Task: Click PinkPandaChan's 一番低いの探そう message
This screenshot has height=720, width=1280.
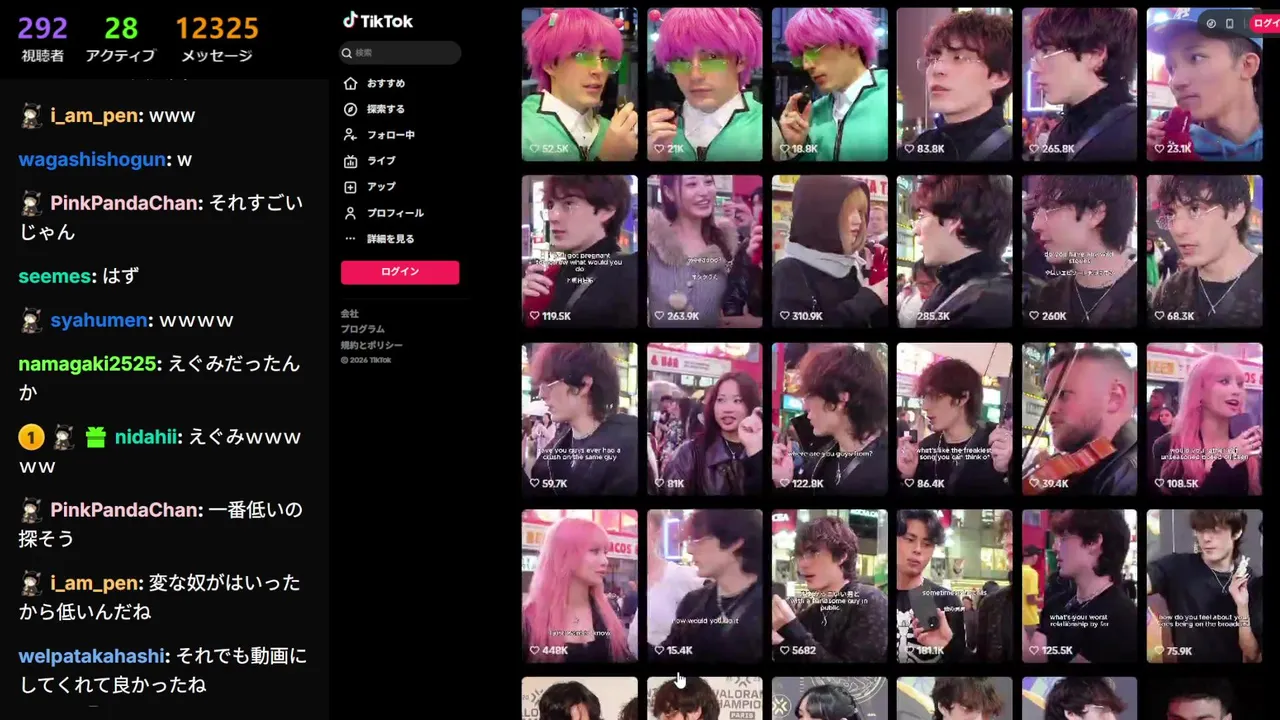Action: point(160,524)
